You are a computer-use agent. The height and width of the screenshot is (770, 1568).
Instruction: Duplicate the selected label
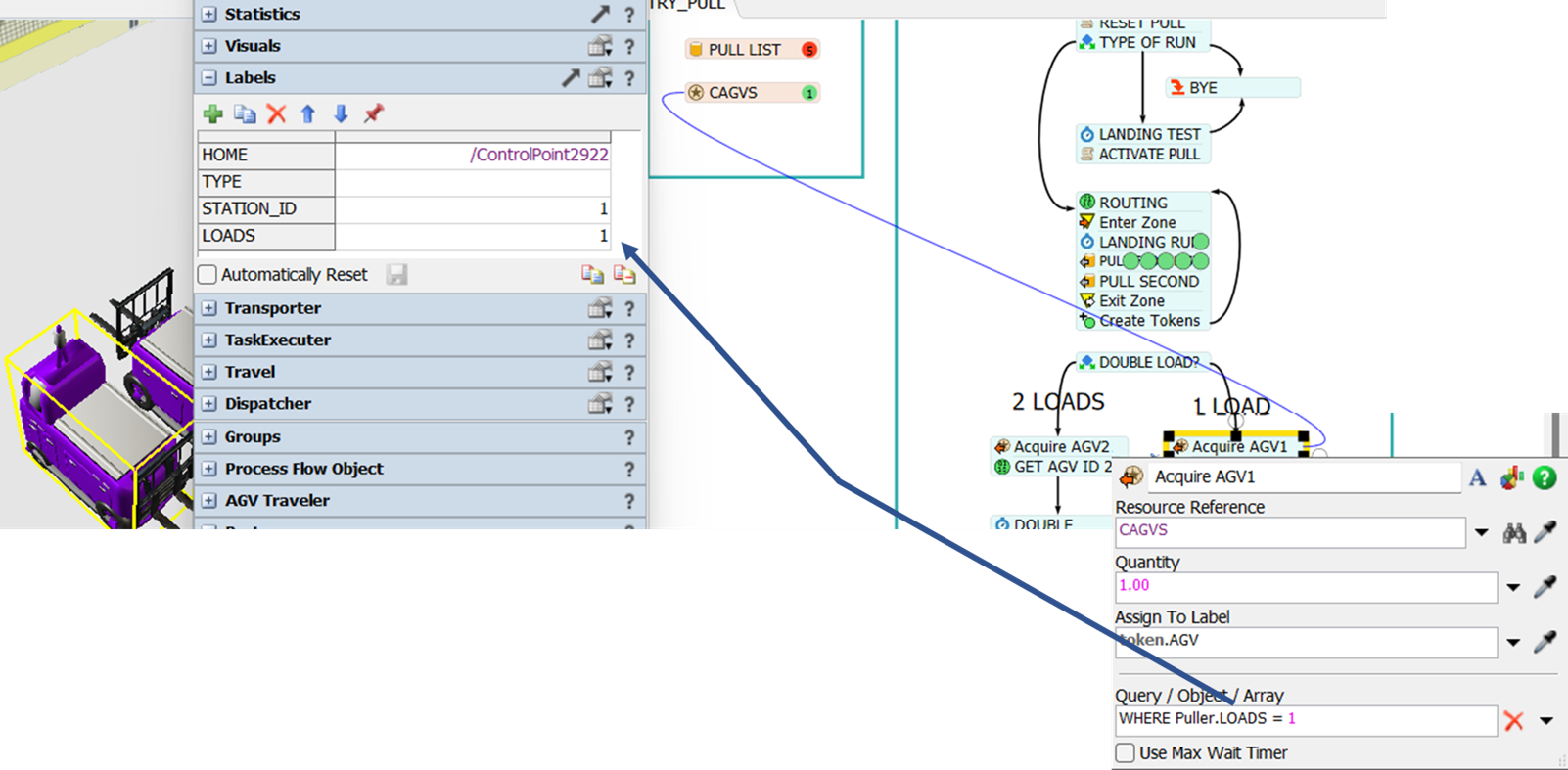click(245, 114)
